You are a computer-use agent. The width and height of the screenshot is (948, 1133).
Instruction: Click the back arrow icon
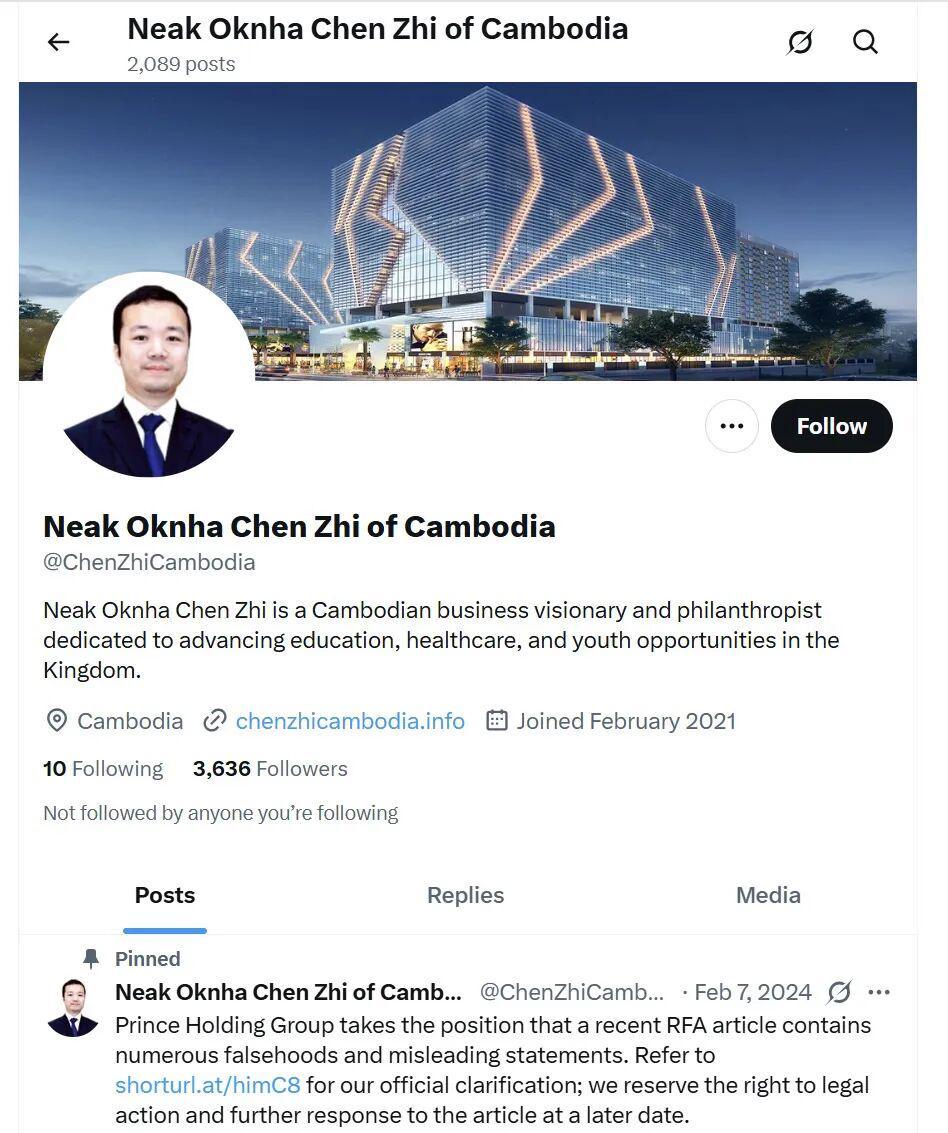[x=59, y=42]
